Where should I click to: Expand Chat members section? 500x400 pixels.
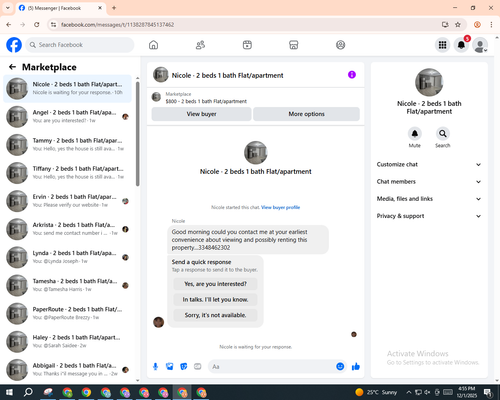tap(429, 182)
